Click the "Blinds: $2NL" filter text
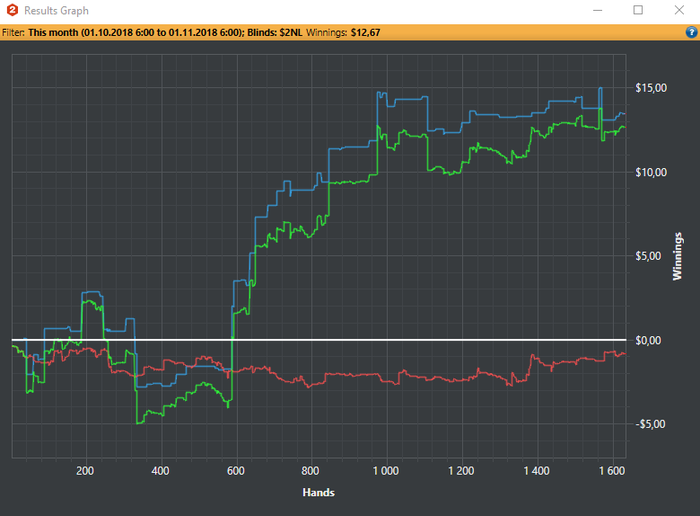The image size is (700, 516). [x=275, y=33]
